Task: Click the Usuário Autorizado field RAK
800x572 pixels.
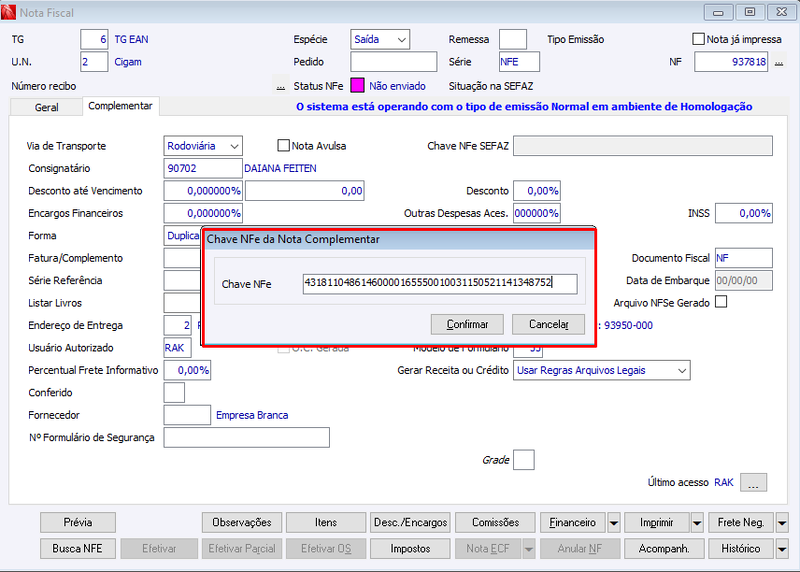Action: click(178, 348)
